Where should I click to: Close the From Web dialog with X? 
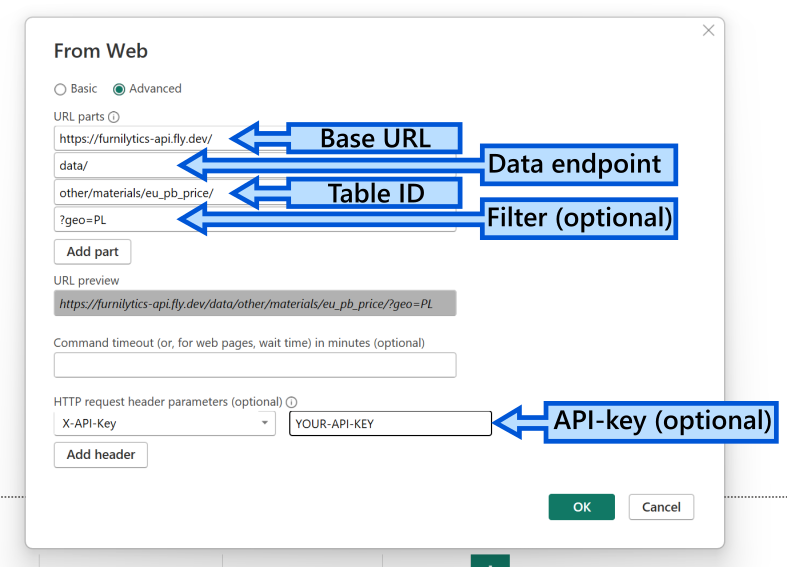[708, 31]
